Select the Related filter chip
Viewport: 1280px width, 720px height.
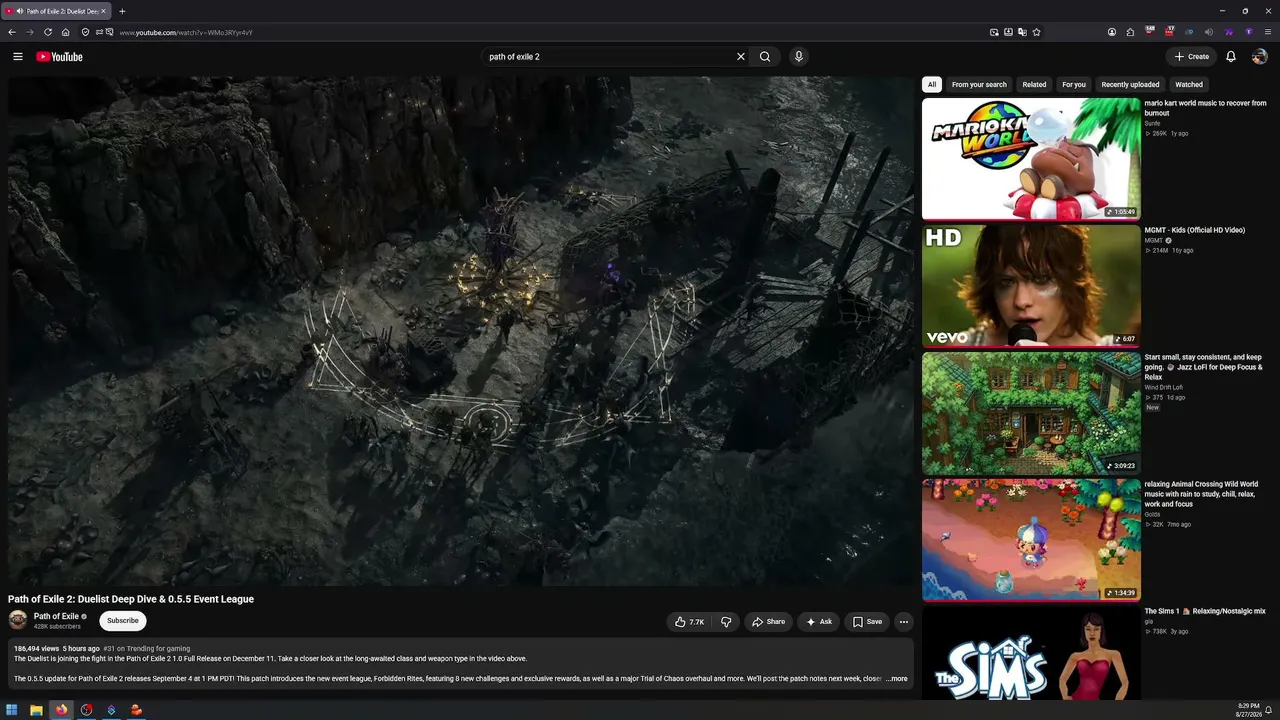click(1034, 85)
